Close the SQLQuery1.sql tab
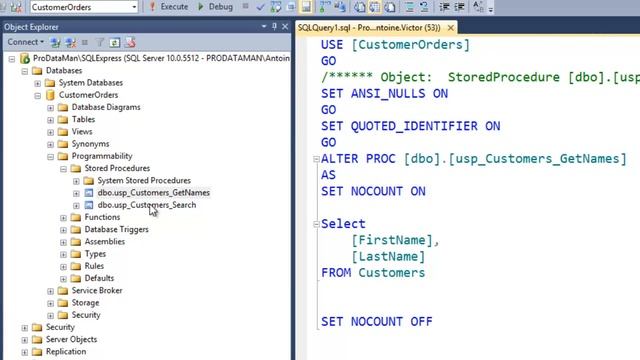 coord(451,28)
